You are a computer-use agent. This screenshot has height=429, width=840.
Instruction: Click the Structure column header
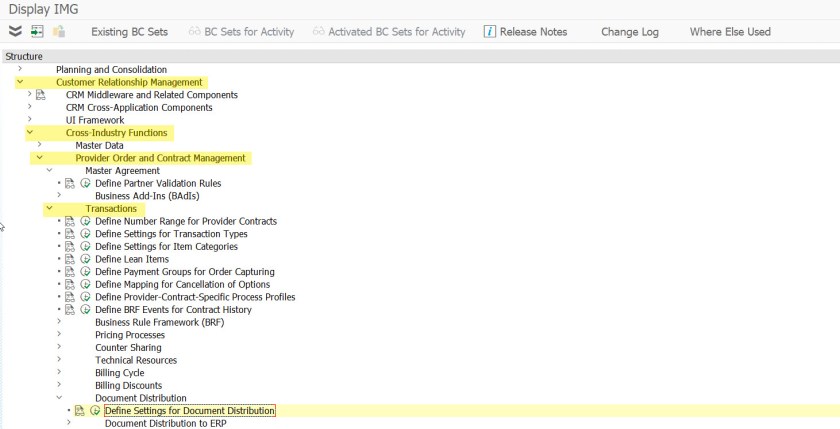(24, 57)
